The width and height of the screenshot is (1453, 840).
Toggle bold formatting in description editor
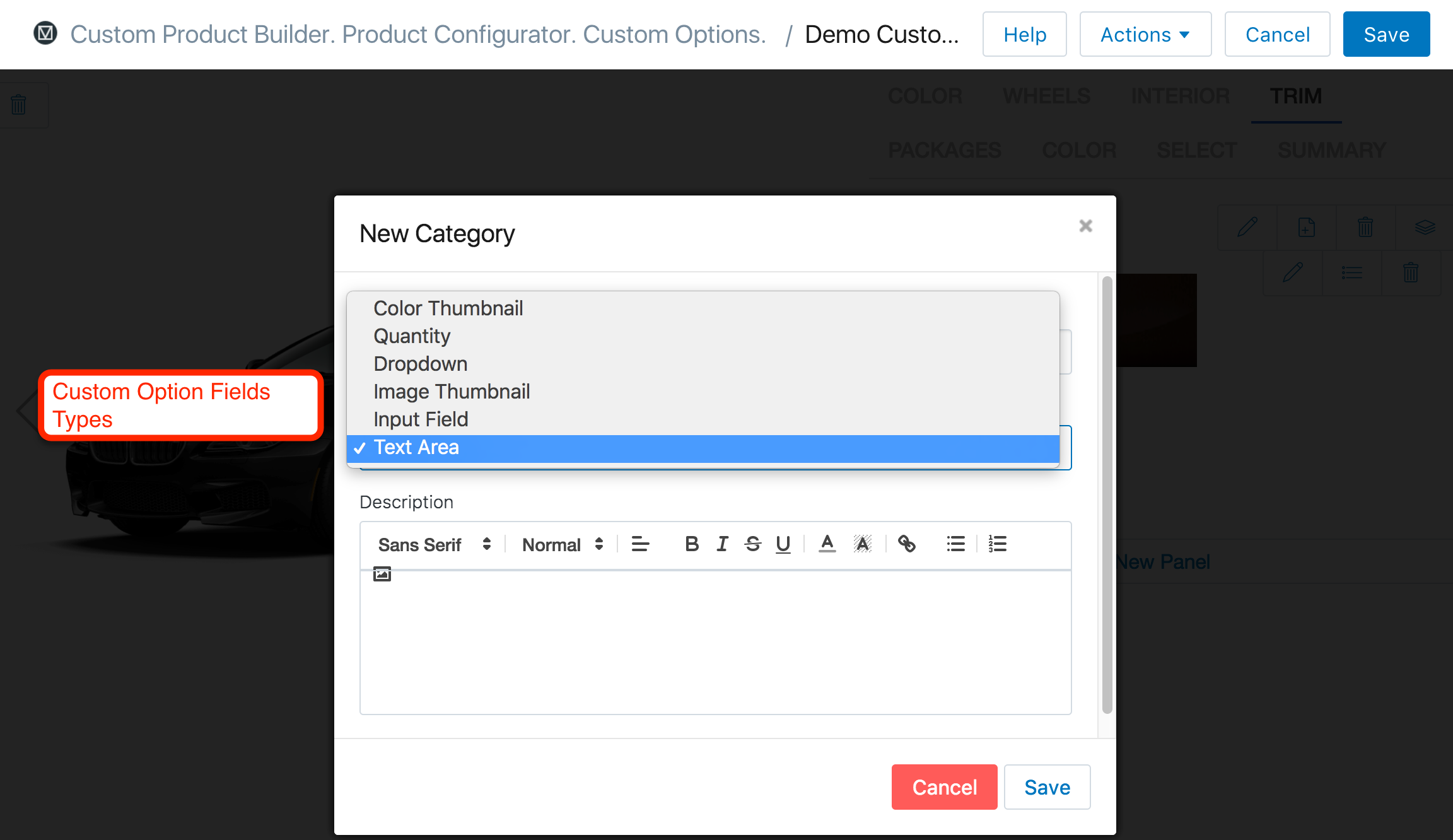tap(692, 544)
